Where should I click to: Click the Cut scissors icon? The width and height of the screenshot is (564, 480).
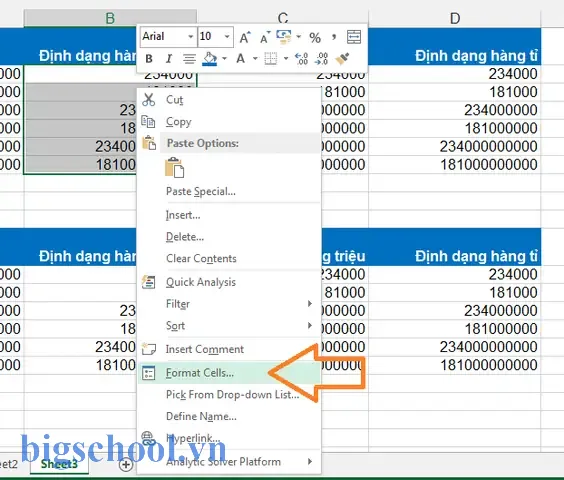point(148,100)
